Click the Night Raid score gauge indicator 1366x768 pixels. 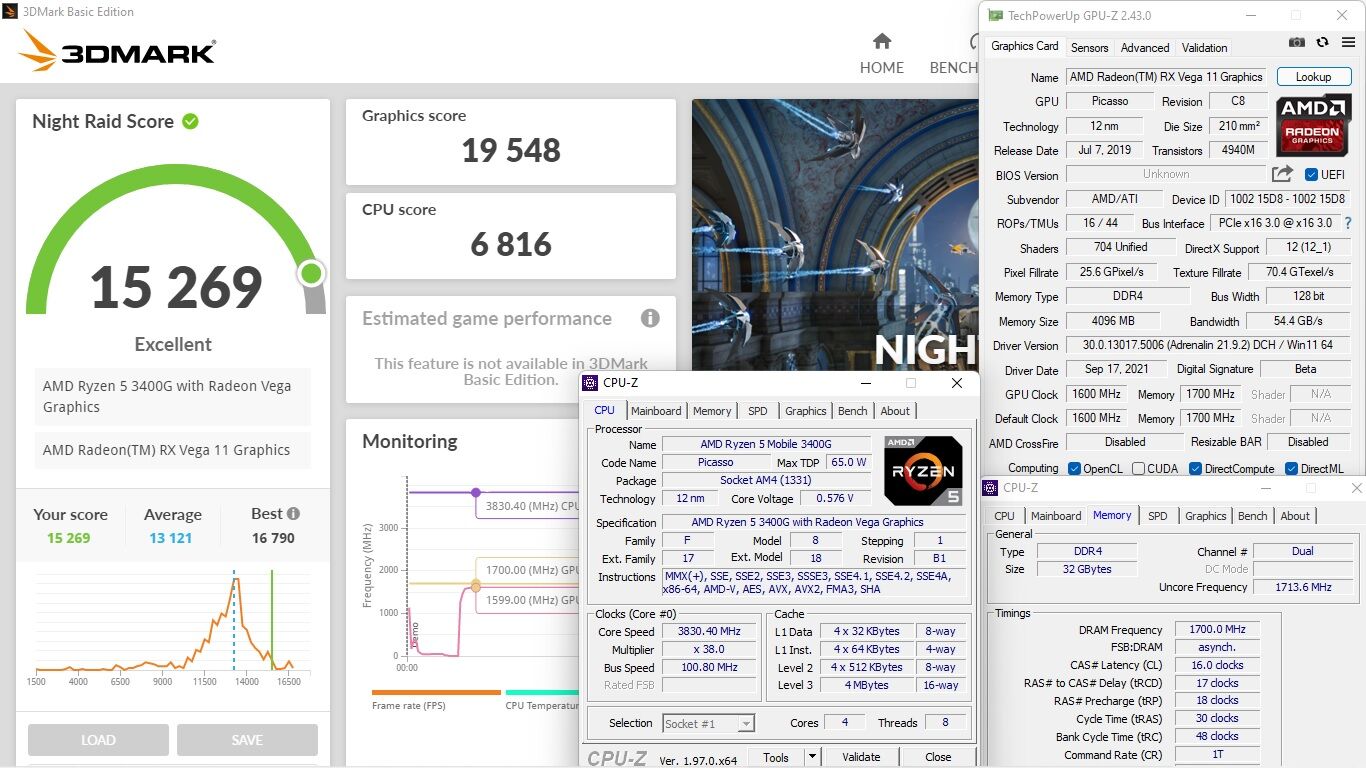click(x=311, y=273)
